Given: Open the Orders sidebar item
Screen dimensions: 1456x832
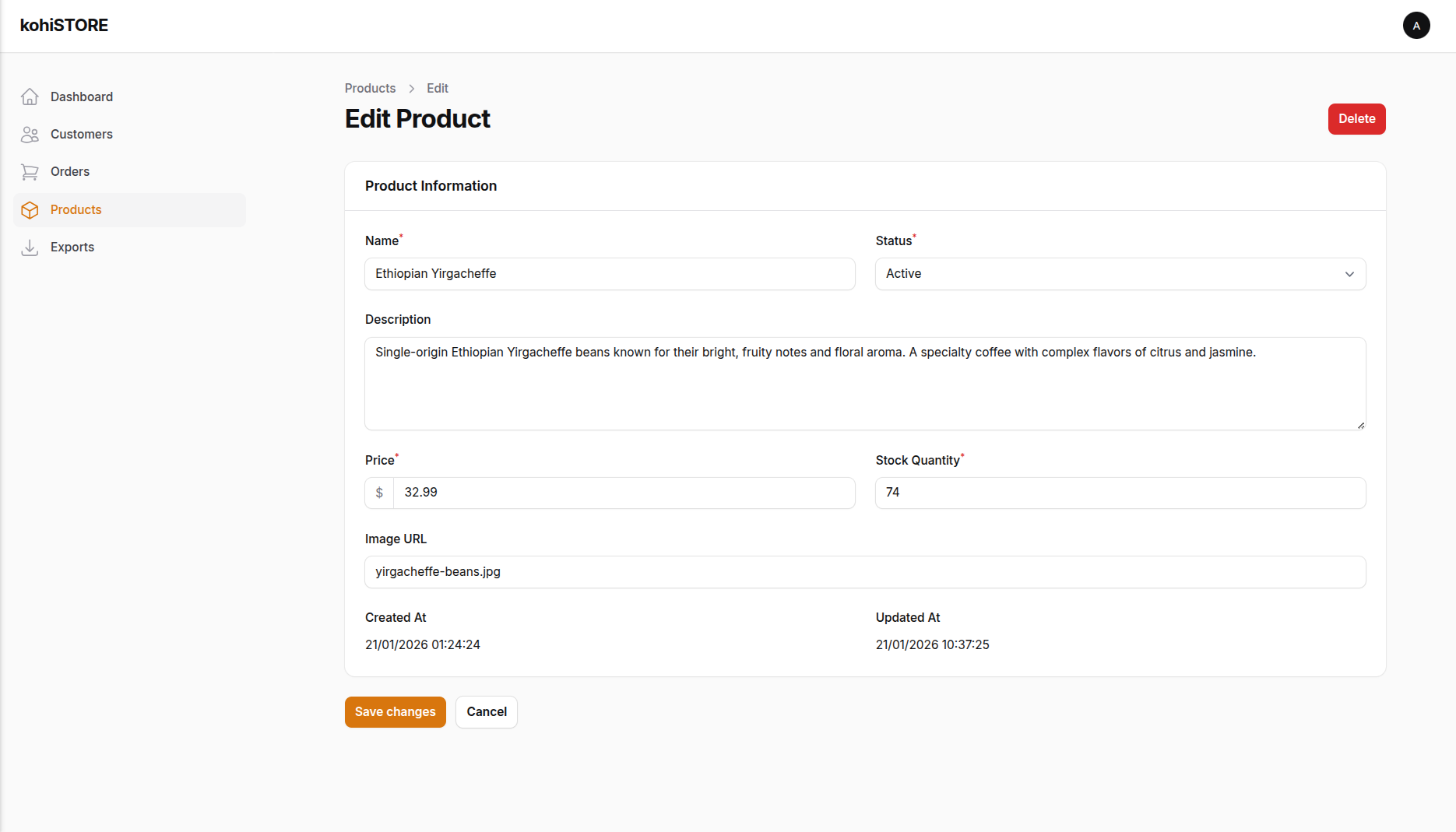Looking at the screenshot, I should [x=70, y=172].
